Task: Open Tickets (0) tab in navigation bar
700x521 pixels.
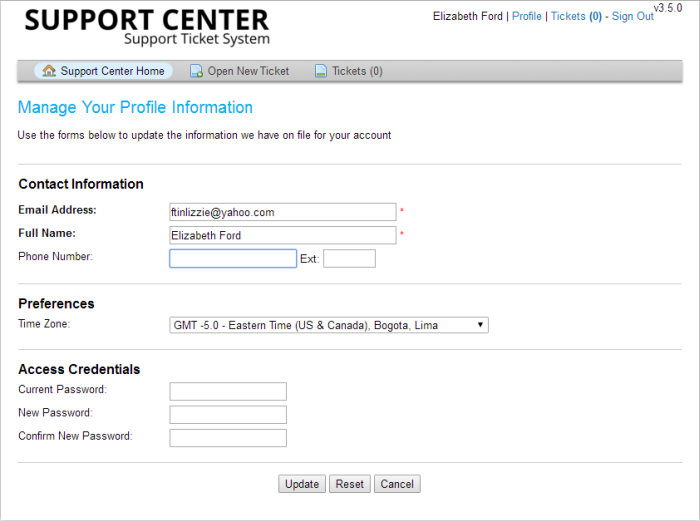Action: point(349,71)
